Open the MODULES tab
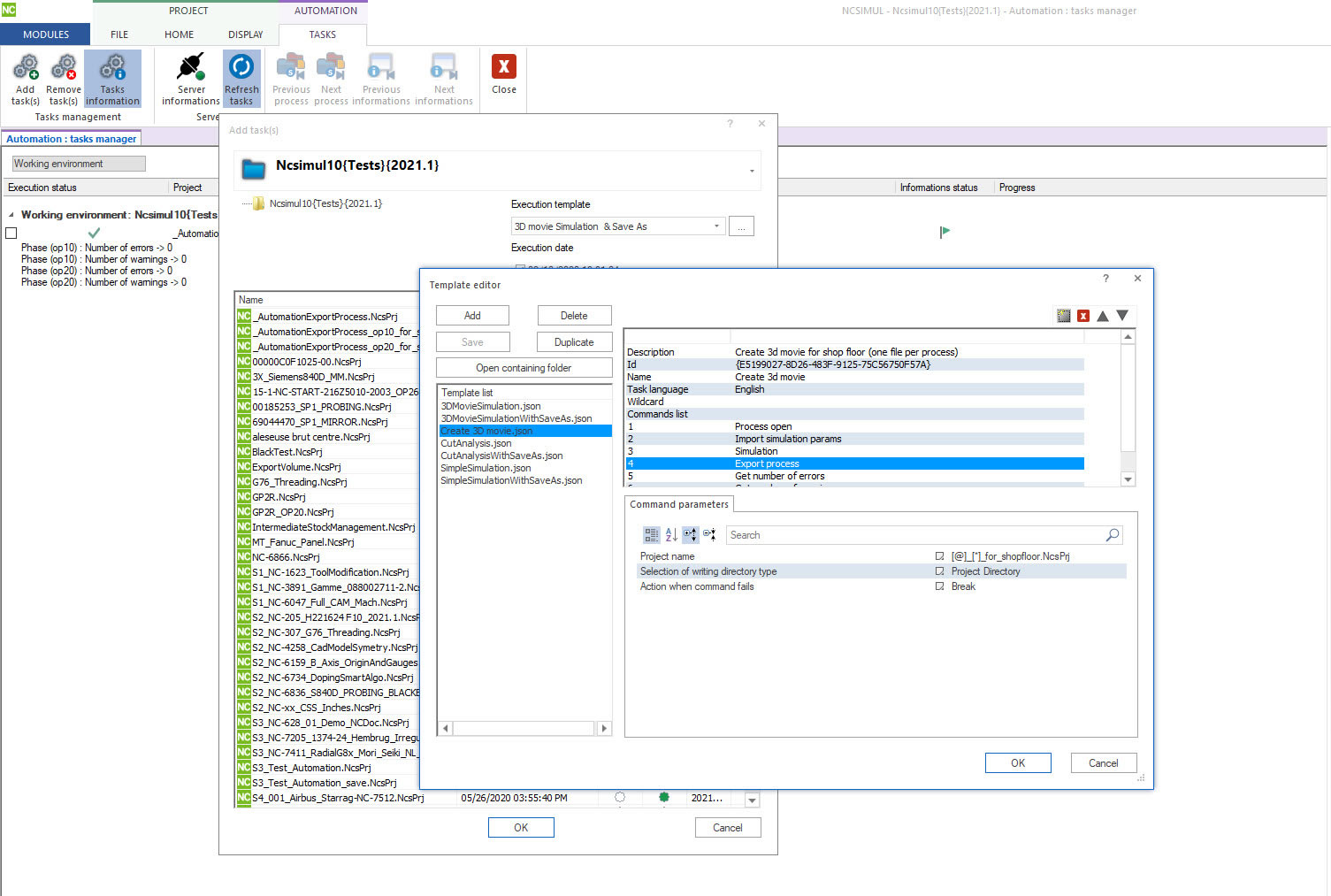 46,34
